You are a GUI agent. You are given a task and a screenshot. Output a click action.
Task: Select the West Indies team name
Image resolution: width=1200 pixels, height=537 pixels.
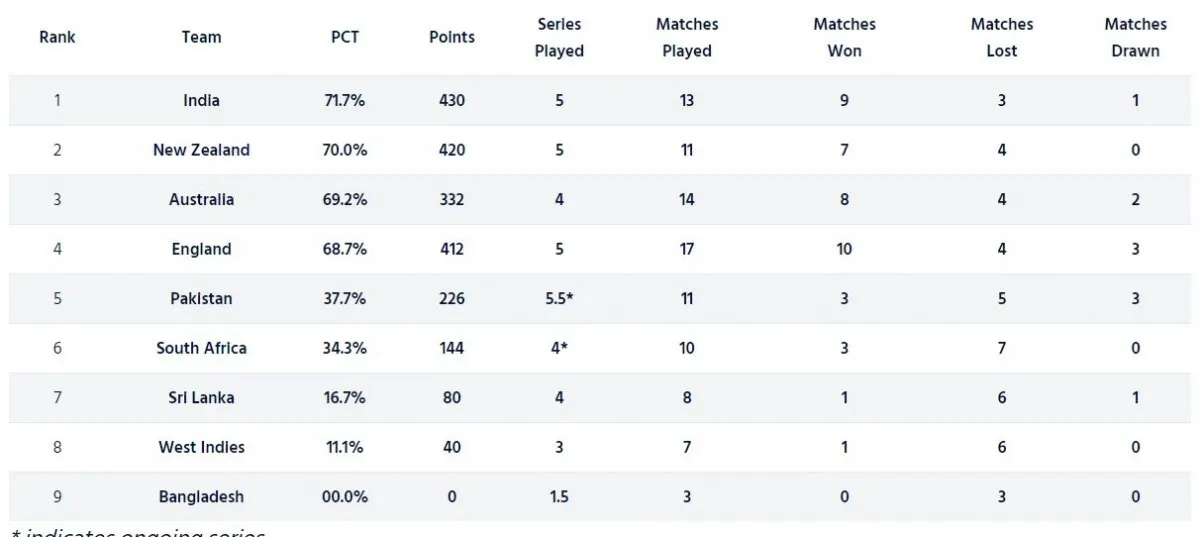click(201, 447)
